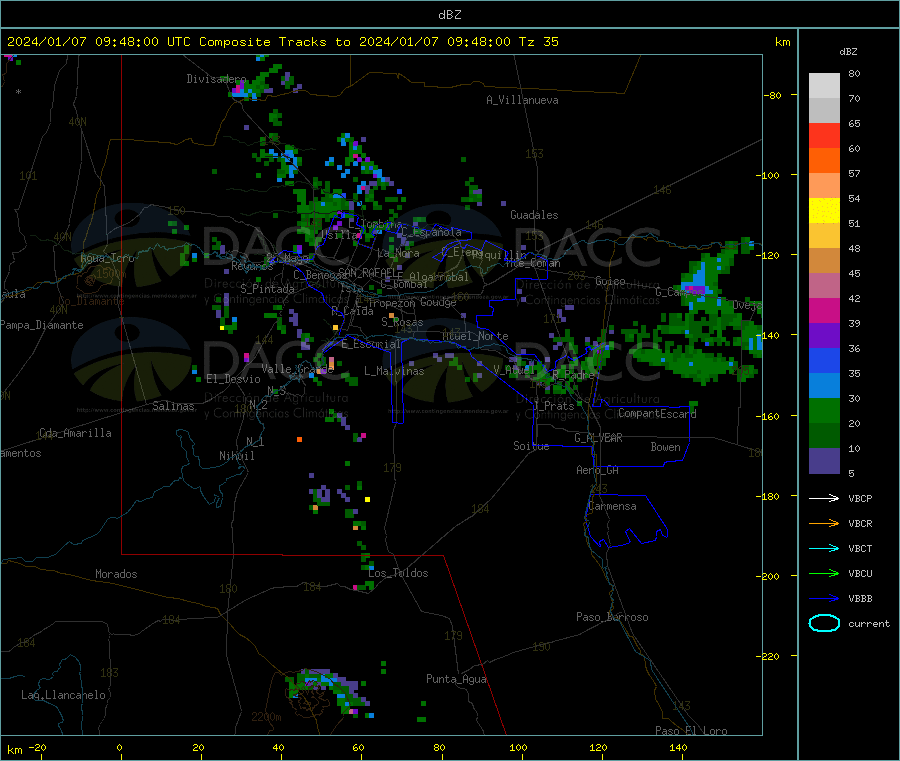Viewport: 900px width, 761px height.
Task: Select the red 60-65 dBZ swatch
Action: [824, 136]
